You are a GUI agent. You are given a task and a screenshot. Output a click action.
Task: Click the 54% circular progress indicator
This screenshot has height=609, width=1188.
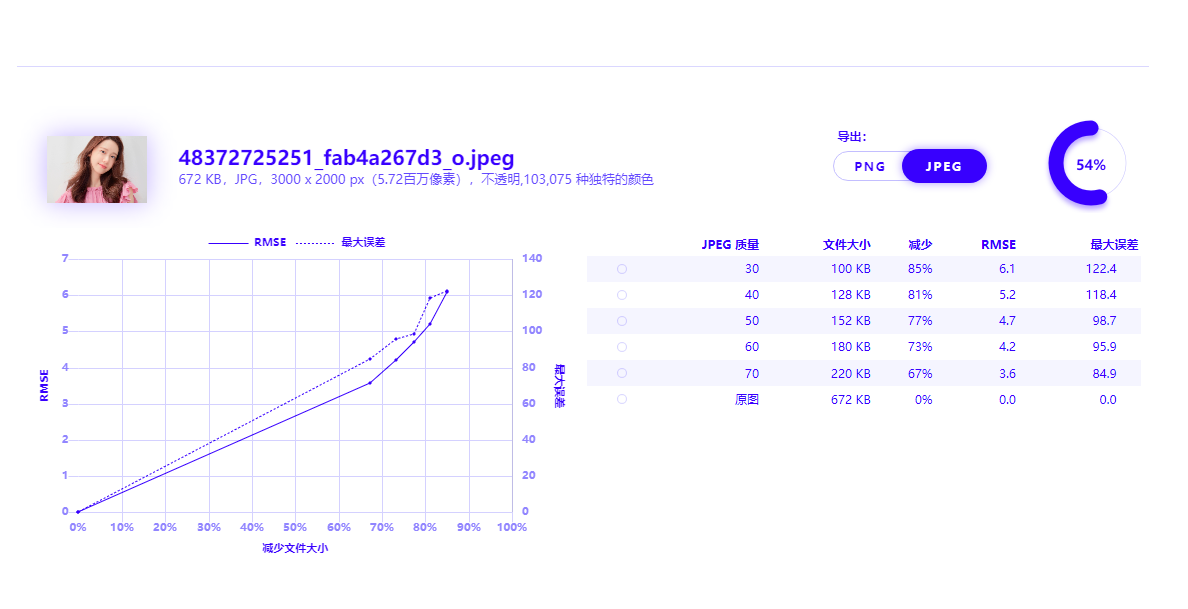[1089, 165]
